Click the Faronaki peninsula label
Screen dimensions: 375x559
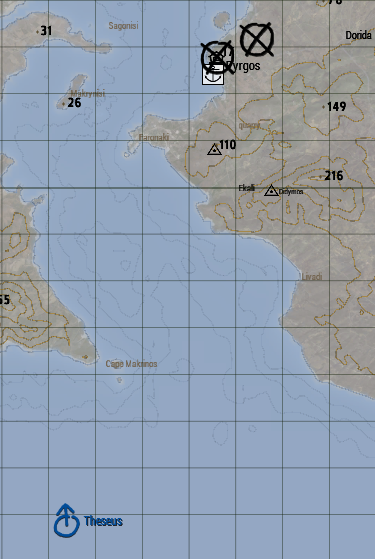(x=154, y=137)
